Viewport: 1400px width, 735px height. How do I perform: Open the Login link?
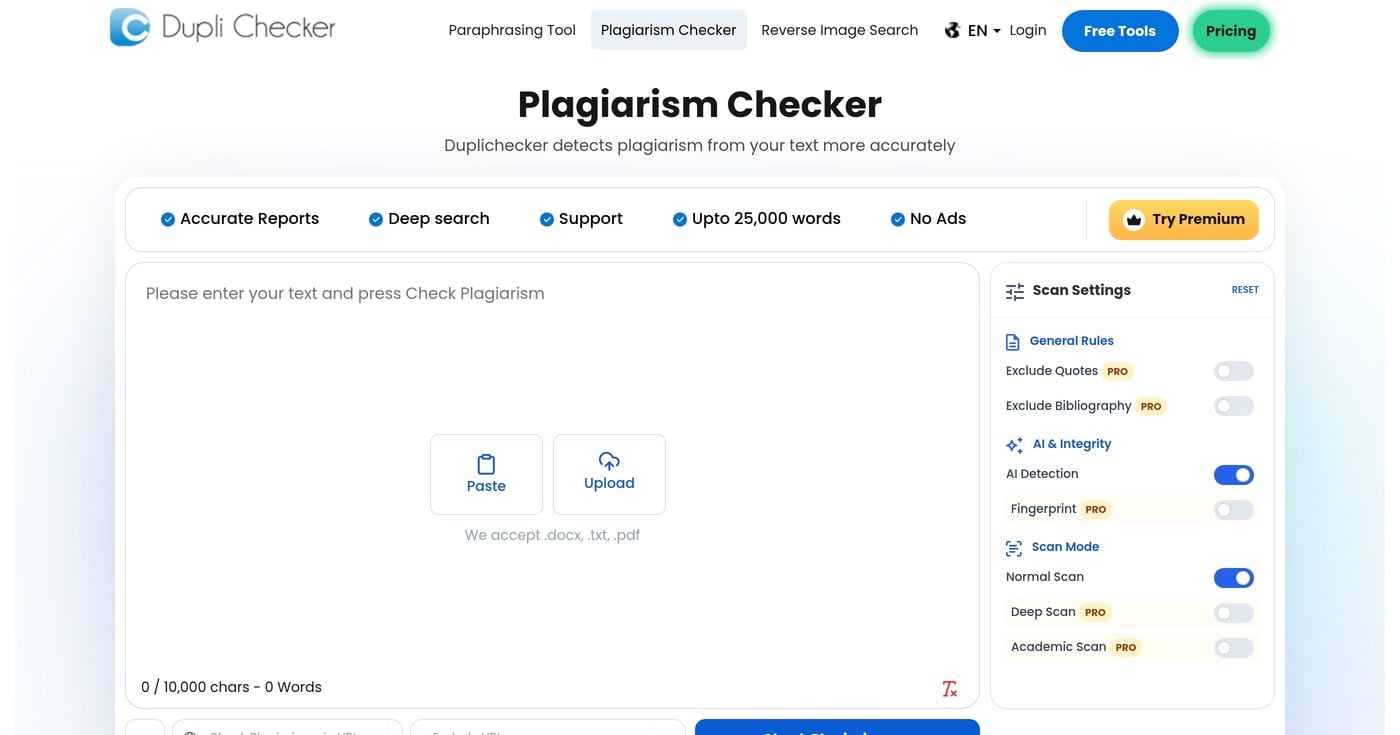(x=1027, y=30)
